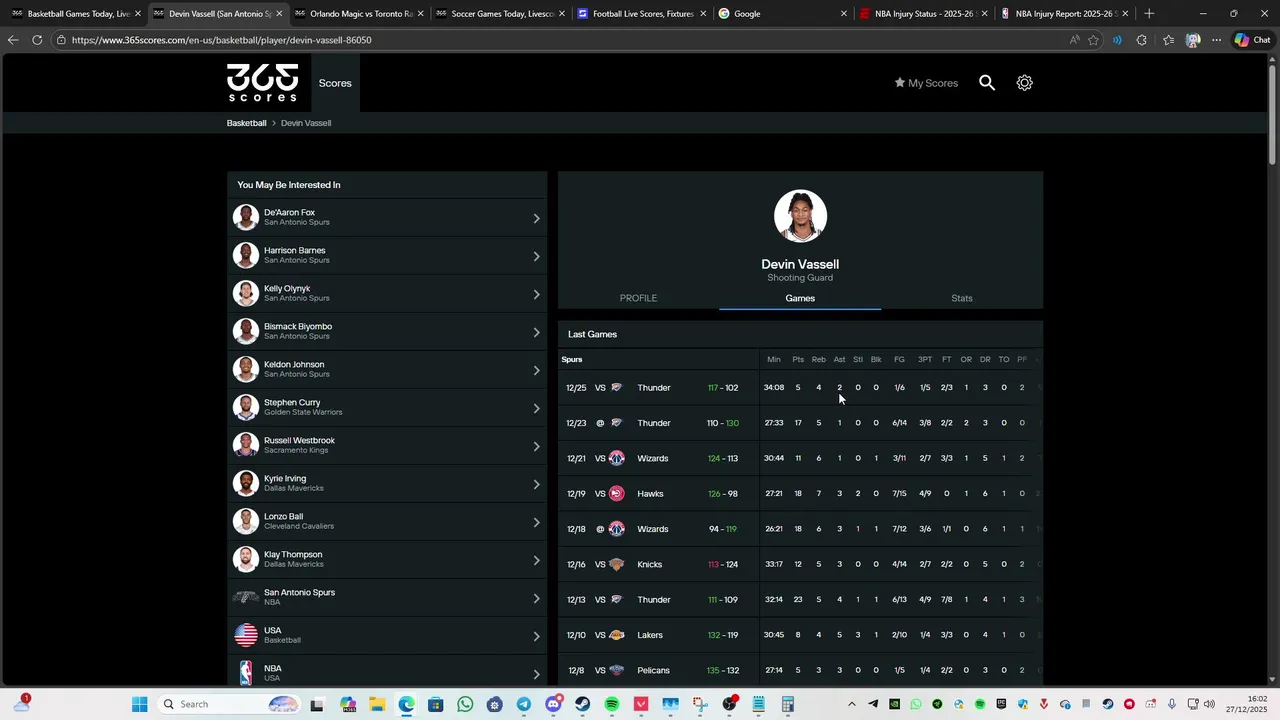Click the Basketball breadcrumb link

246,123
